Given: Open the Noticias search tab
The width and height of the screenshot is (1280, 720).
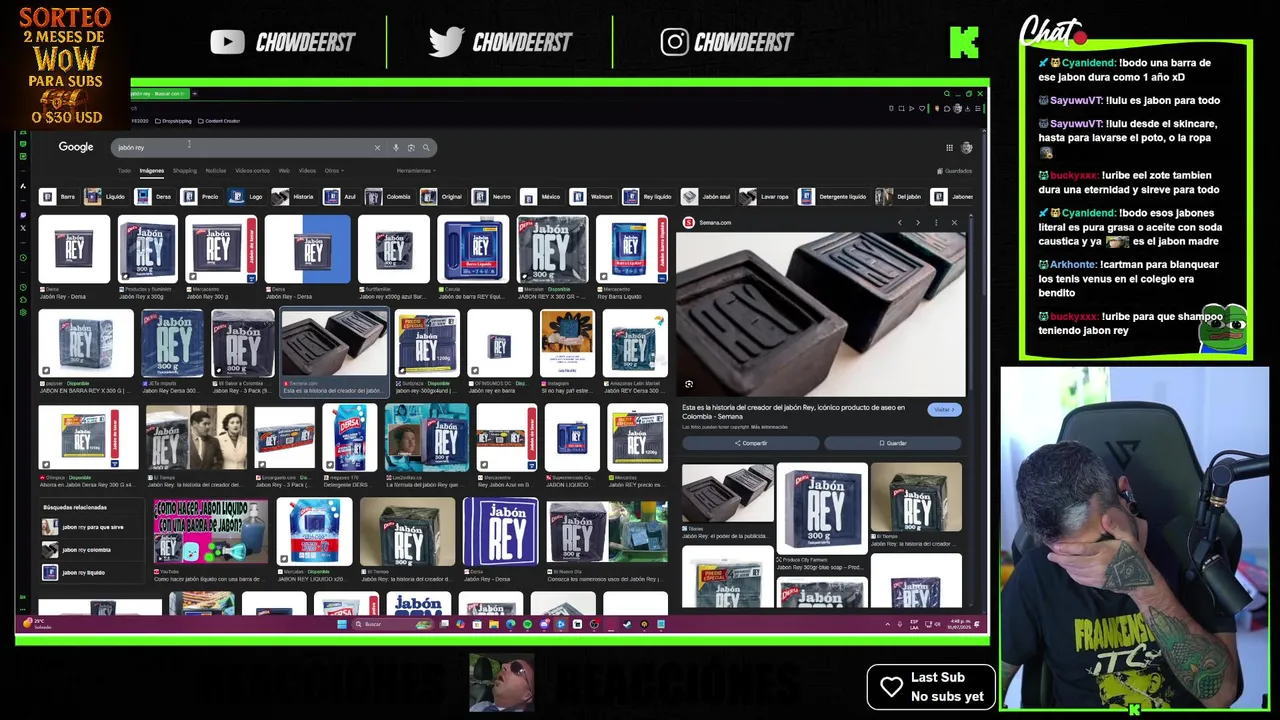Looking at the screenshot, I should (216, 171).
